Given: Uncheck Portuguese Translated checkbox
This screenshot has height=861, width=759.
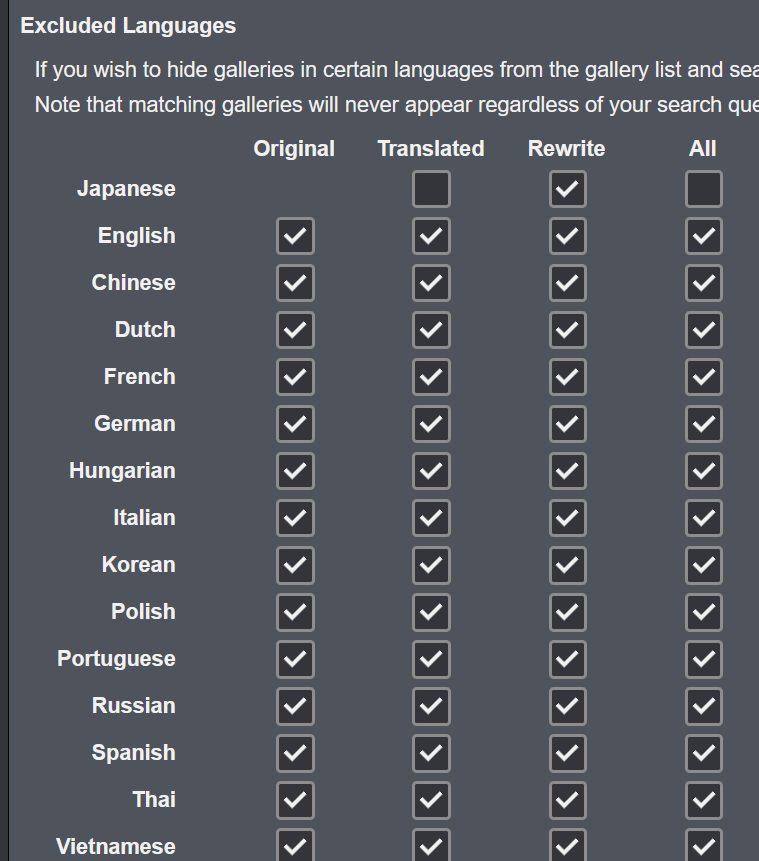Looking at the screenshot, I should tap(431, 659).
